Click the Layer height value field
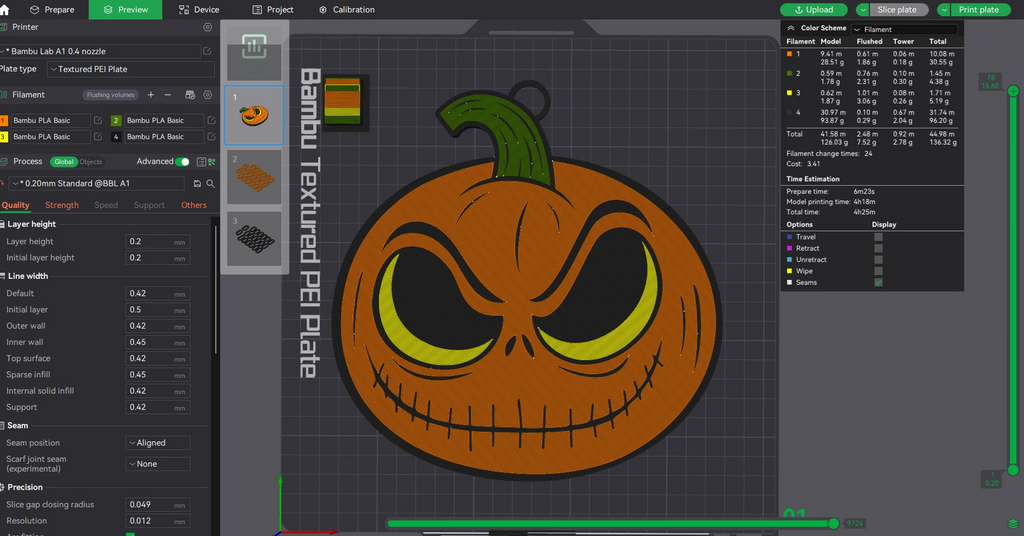Viewport: 1024px width, 536px height. click(157, 242)
